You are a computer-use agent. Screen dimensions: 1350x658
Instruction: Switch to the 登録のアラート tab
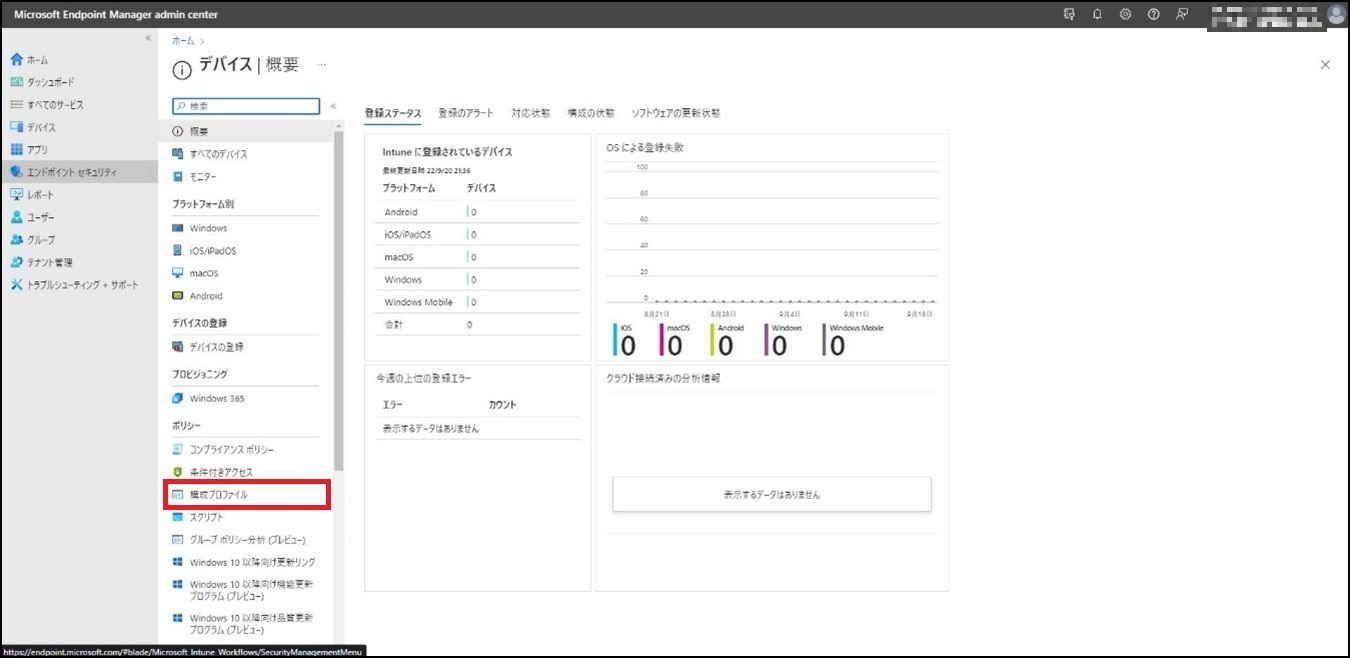(467, 113)
